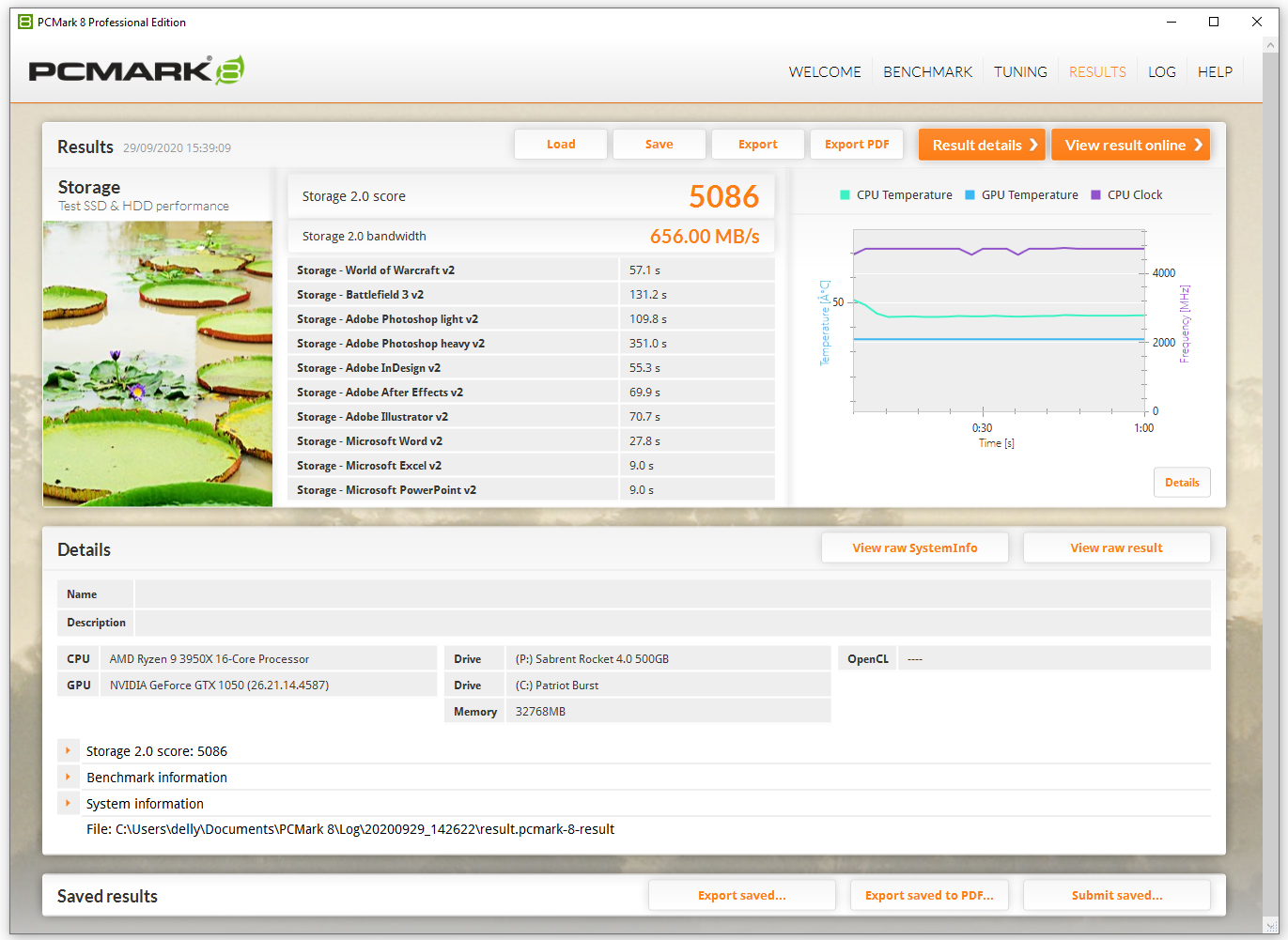This screenshot has height=940, width=1288.
Task: Switch to the BENCHMARK tab
Action: point(927,71)
